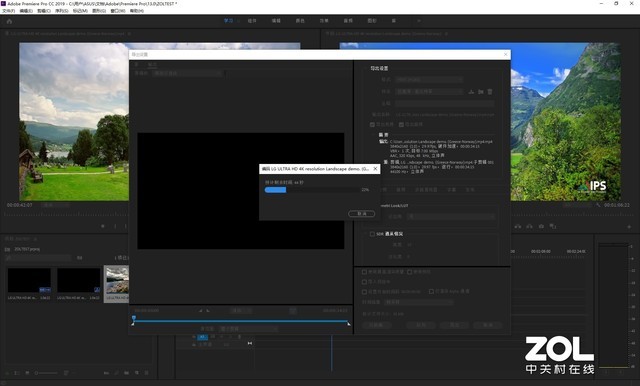This screenshot has width=640, height=386.
Task: Open the 文件(F) menu
Action: click(9, 11)
